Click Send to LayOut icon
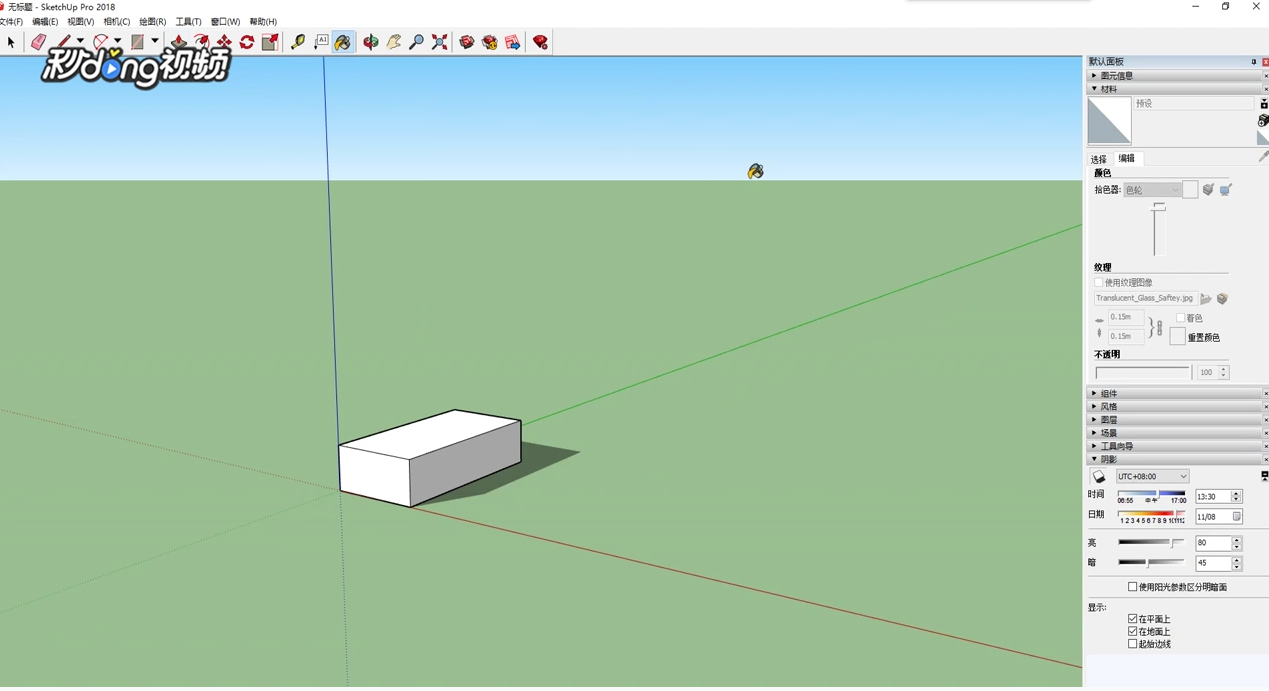This screenshot has width=1269, height=691. click(x=513, y=42)
